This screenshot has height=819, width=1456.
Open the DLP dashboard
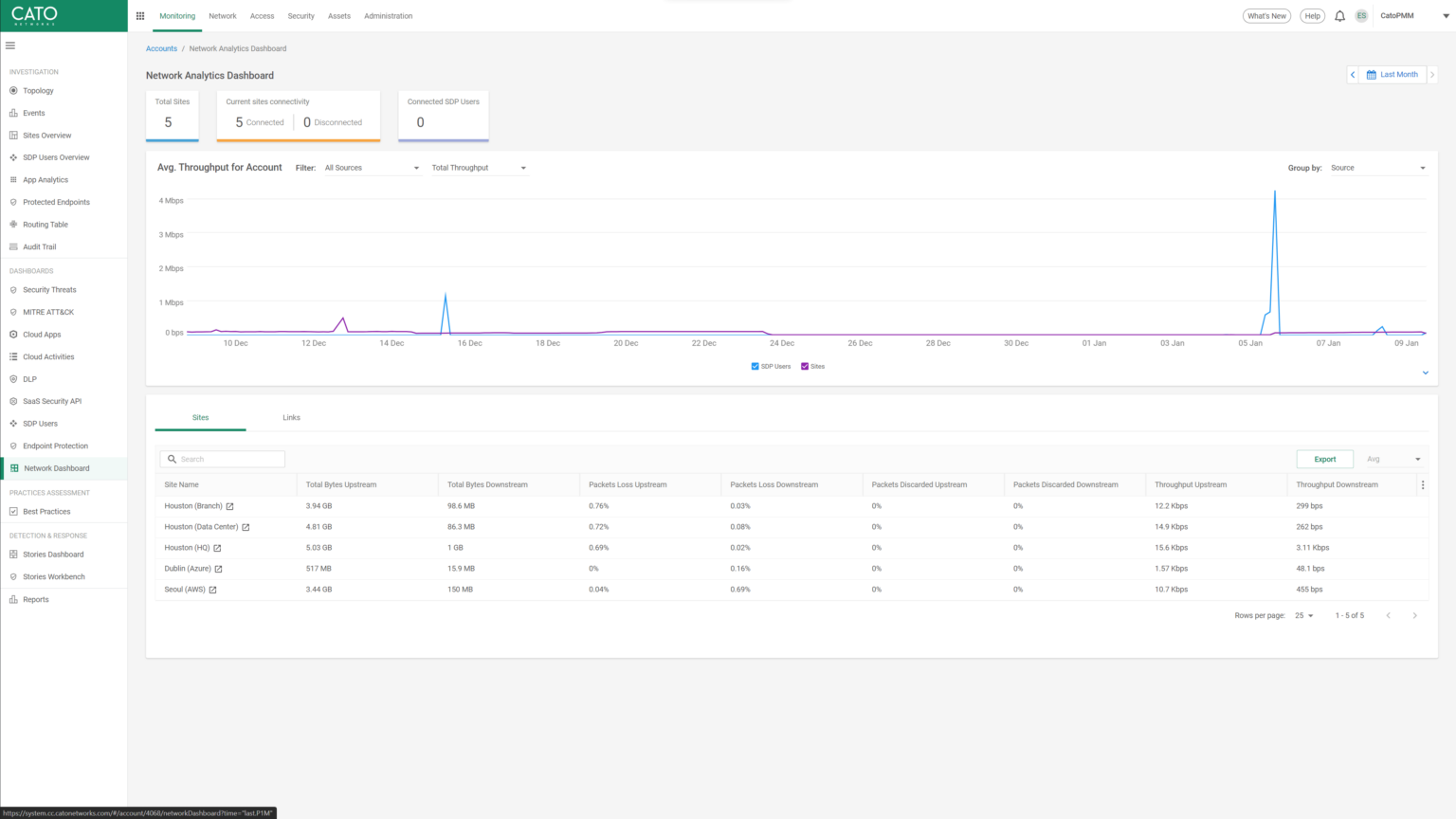click(x=29, y=378)
